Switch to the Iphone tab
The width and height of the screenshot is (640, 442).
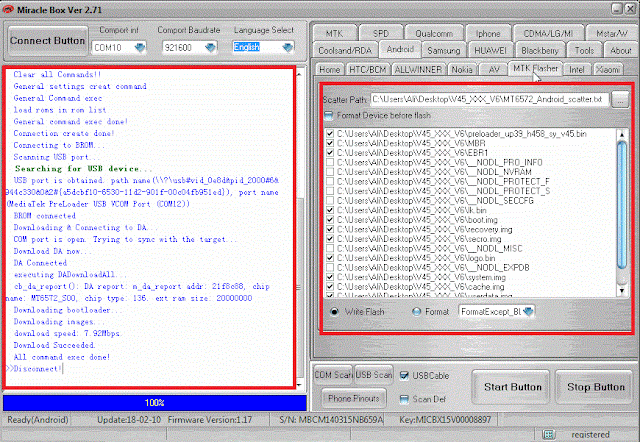point(488,33)
